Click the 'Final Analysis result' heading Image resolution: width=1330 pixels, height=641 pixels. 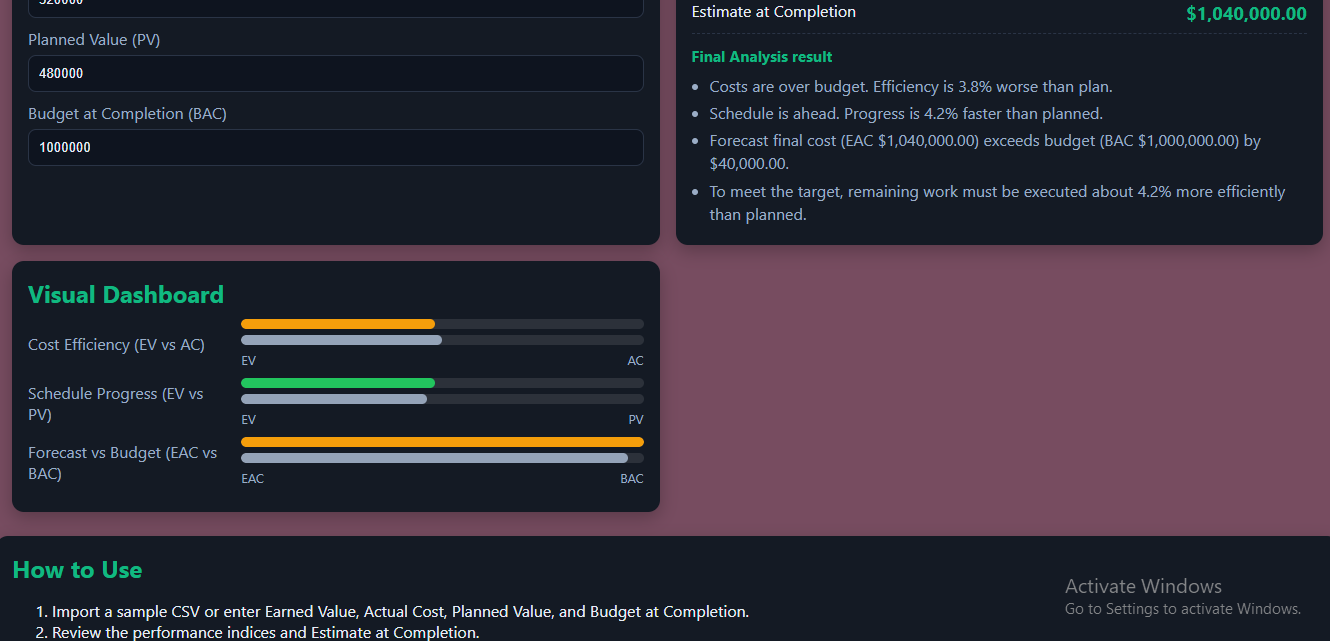(762, 57)
